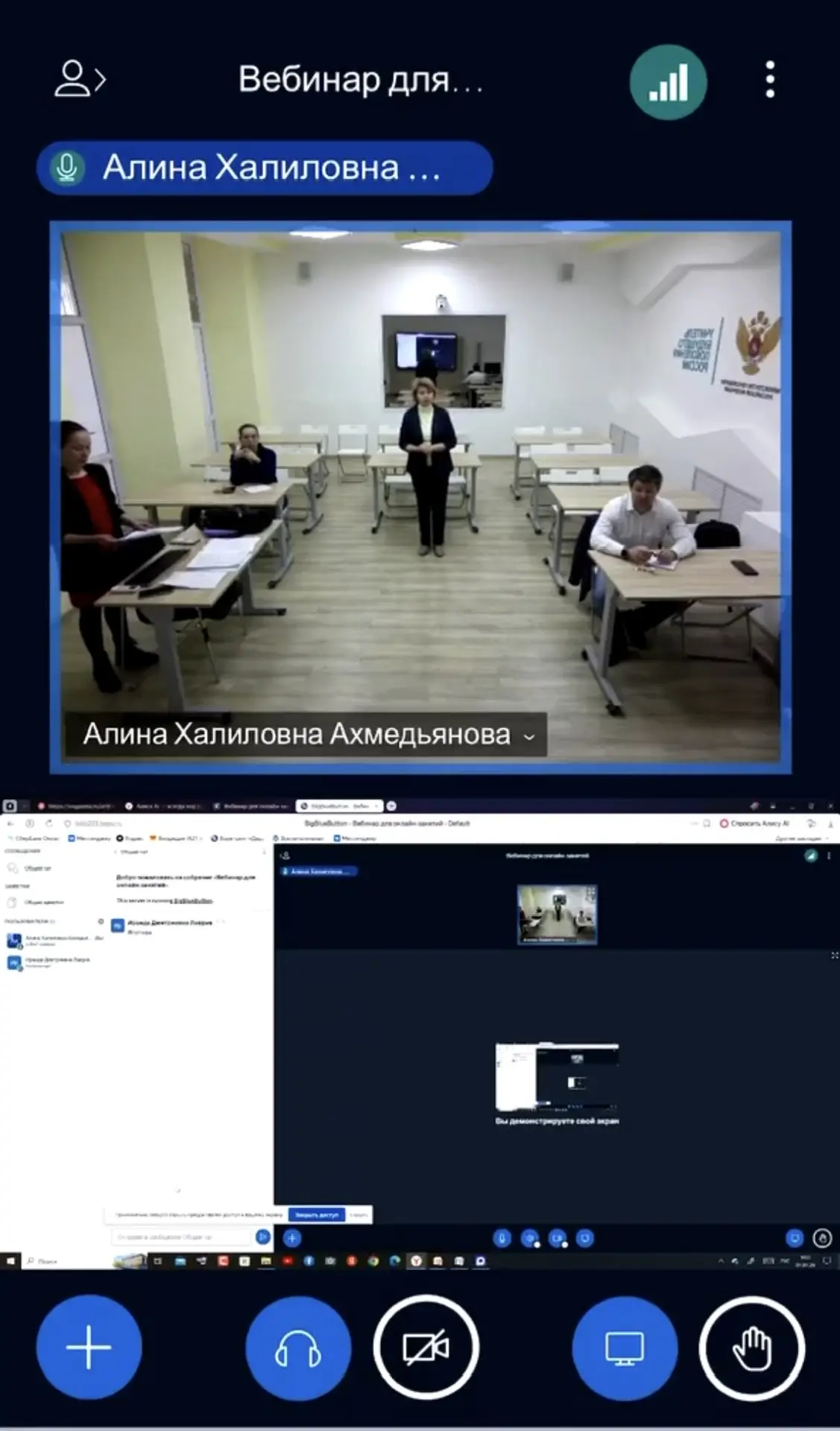Select Общий чат in the shared screen sidebar
Viewport: 840px width, 1431px height.
(37, 868)
